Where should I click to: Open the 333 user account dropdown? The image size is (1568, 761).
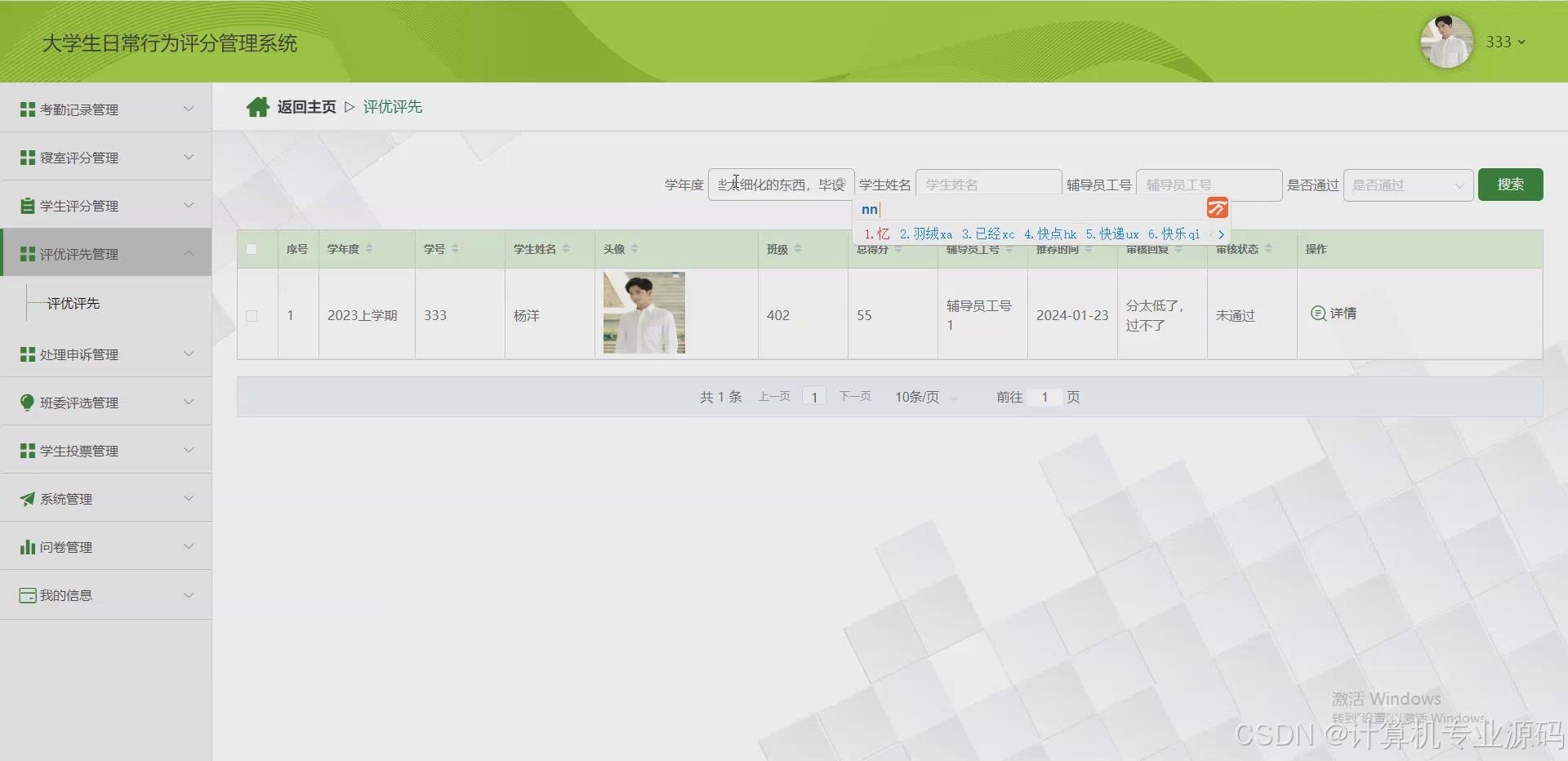pos(1506,42)
